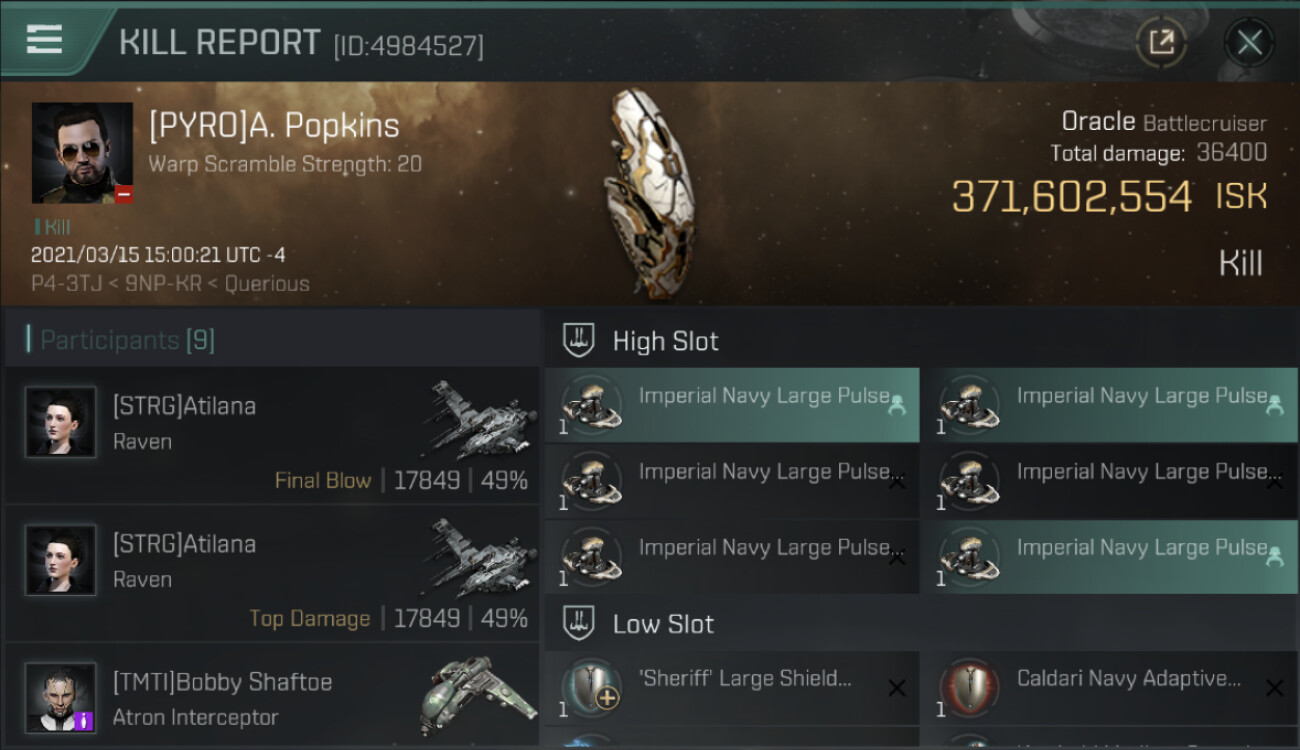
Task: Select first highlighted Imperial Navy Large Pulse module
Action: tap(732, 404)
